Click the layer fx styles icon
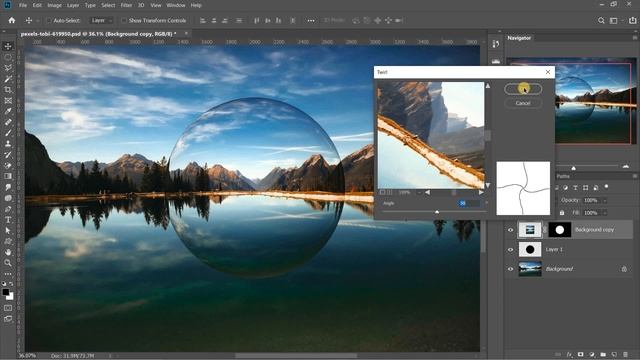640x360 pixels. pos(569,354)
